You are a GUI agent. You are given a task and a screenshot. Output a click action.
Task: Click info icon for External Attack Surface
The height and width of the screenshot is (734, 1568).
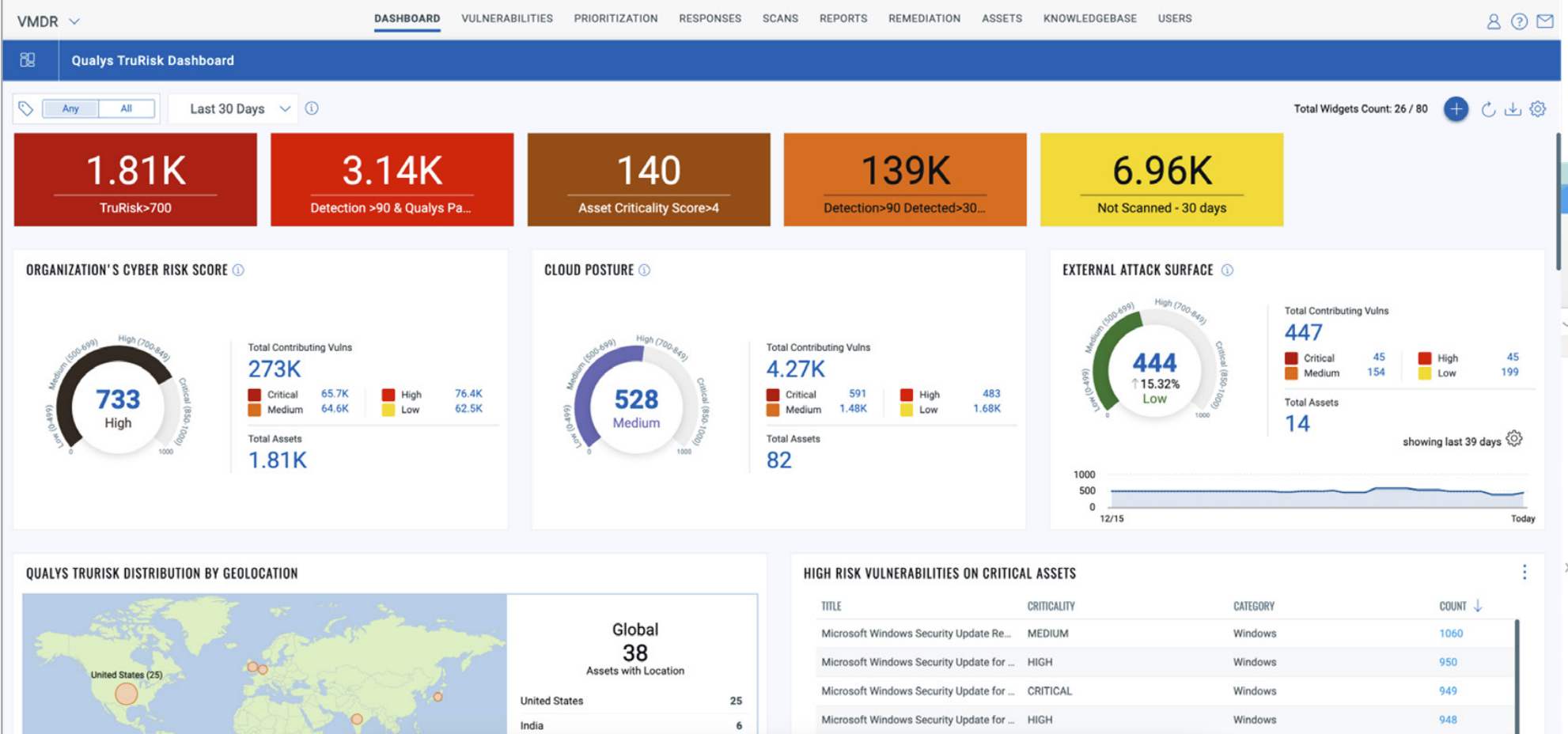(x=1227, y=271)
